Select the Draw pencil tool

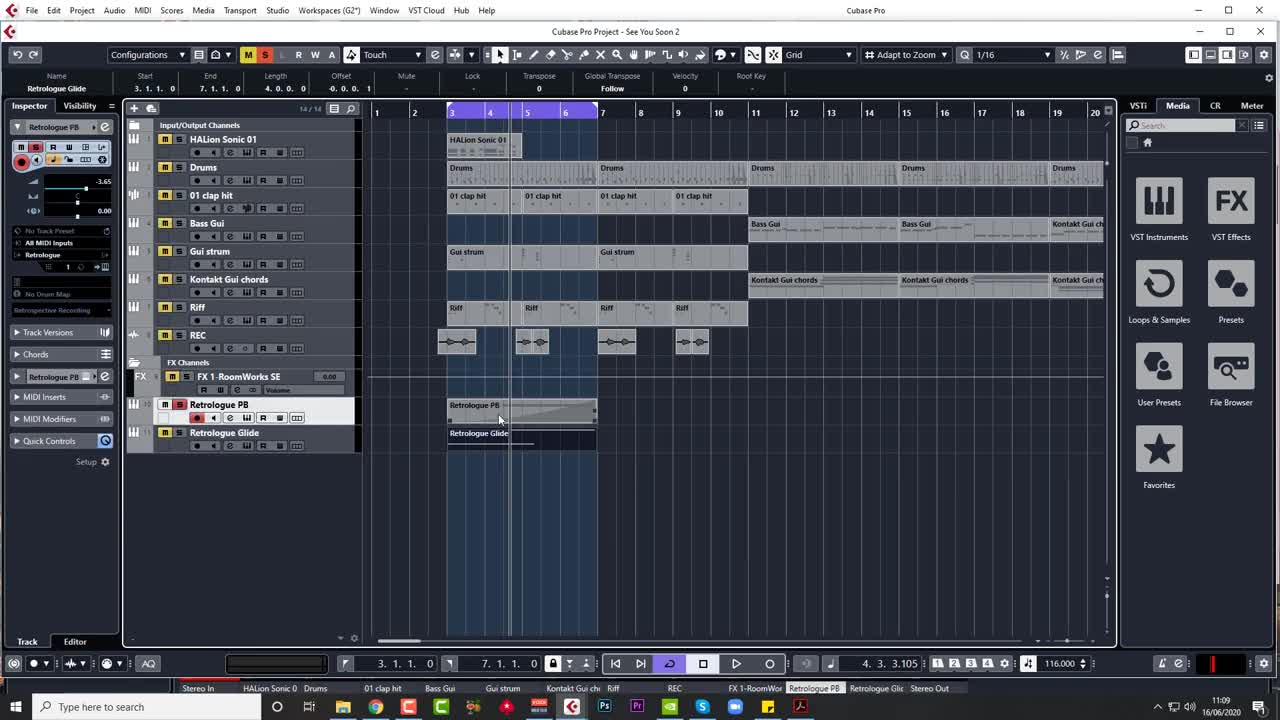[534, 55]
